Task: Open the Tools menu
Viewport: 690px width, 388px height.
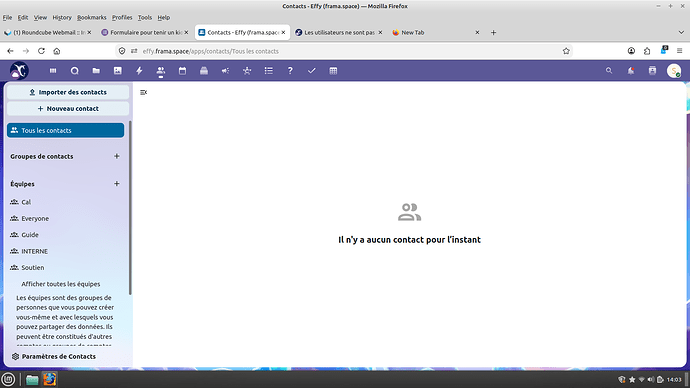Action: tap(145, 18)
